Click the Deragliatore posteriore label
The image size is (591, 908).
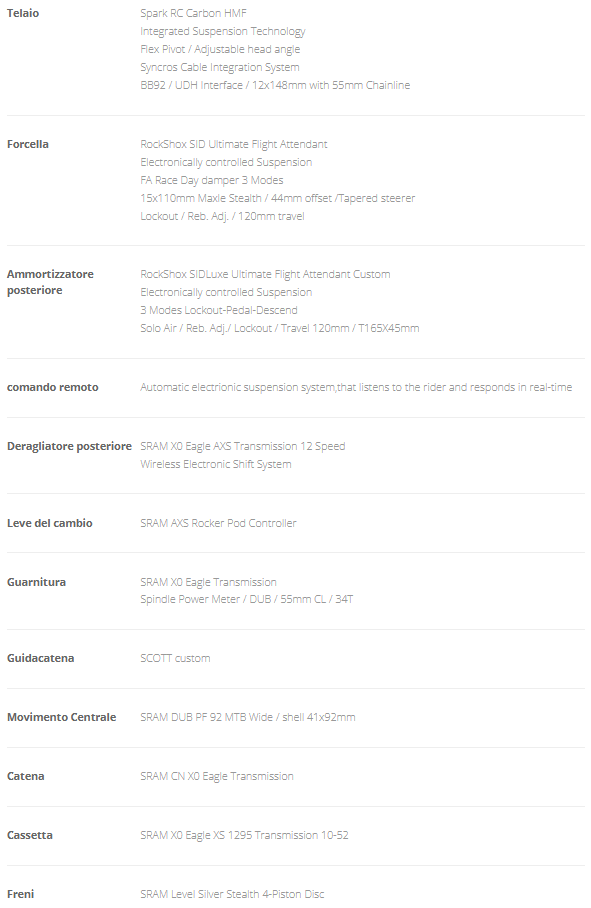click(x=69, y=446)
